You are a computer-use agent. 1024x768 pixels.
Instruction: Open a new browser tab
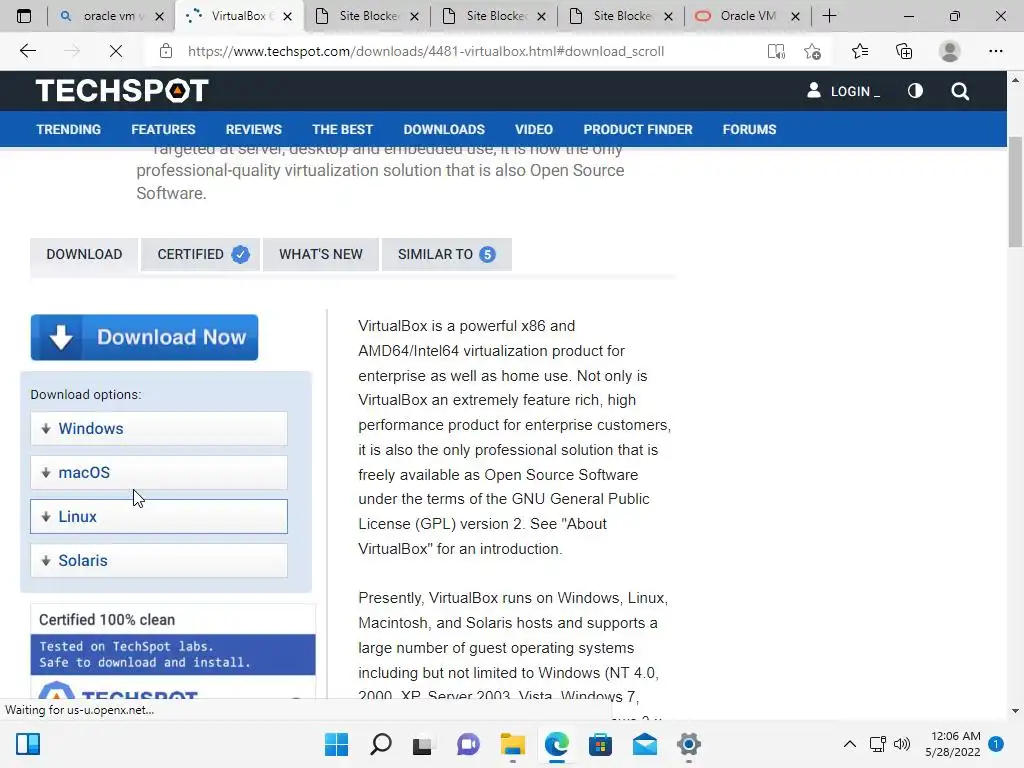tap(829, 16)
